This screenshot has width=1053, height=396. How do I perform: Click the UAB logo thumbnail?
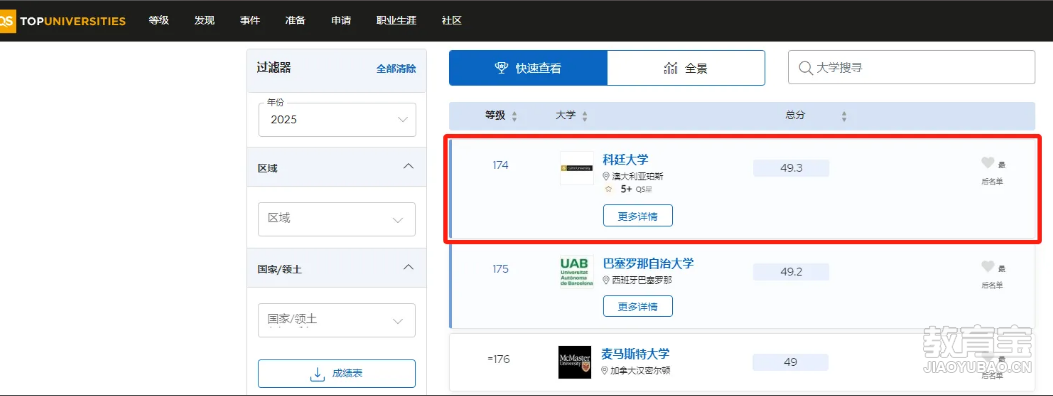click(577, 271)
